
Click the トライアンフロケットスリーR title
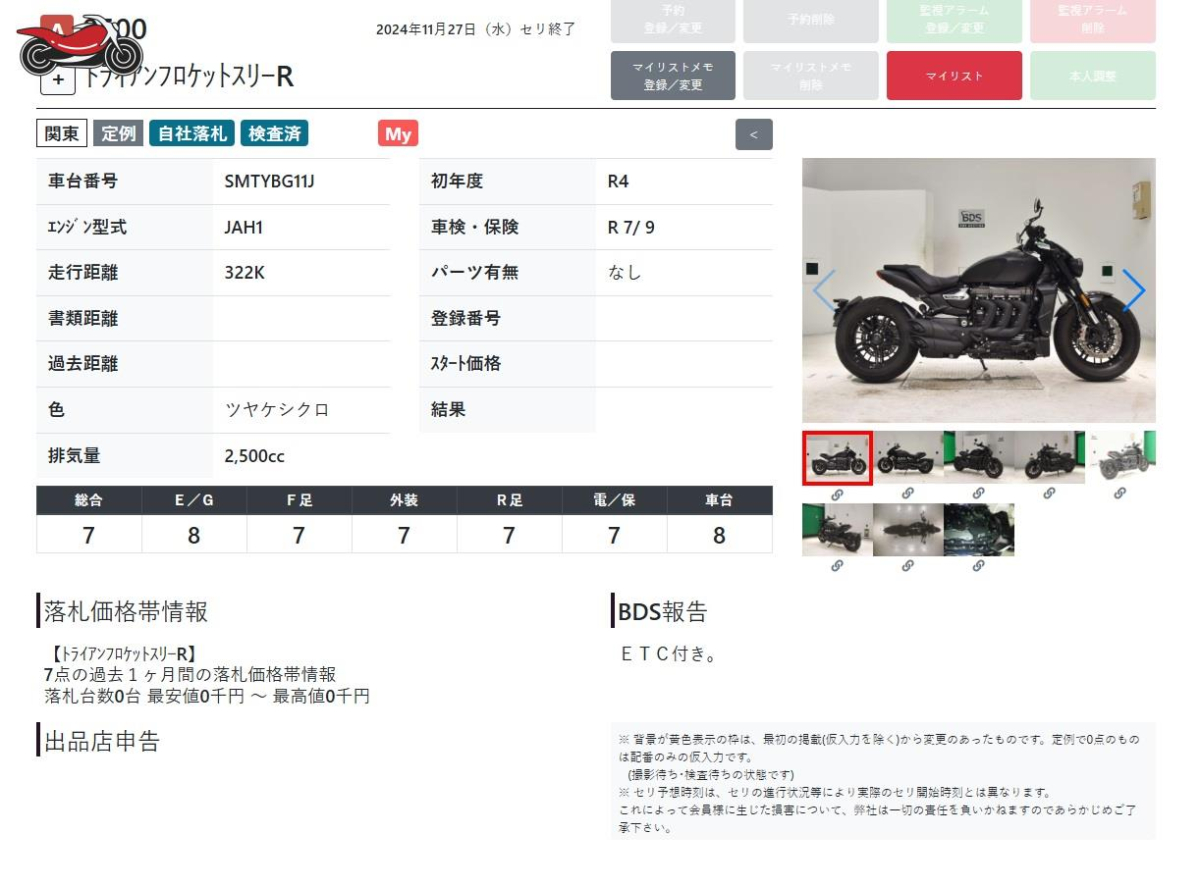point(188,77)
